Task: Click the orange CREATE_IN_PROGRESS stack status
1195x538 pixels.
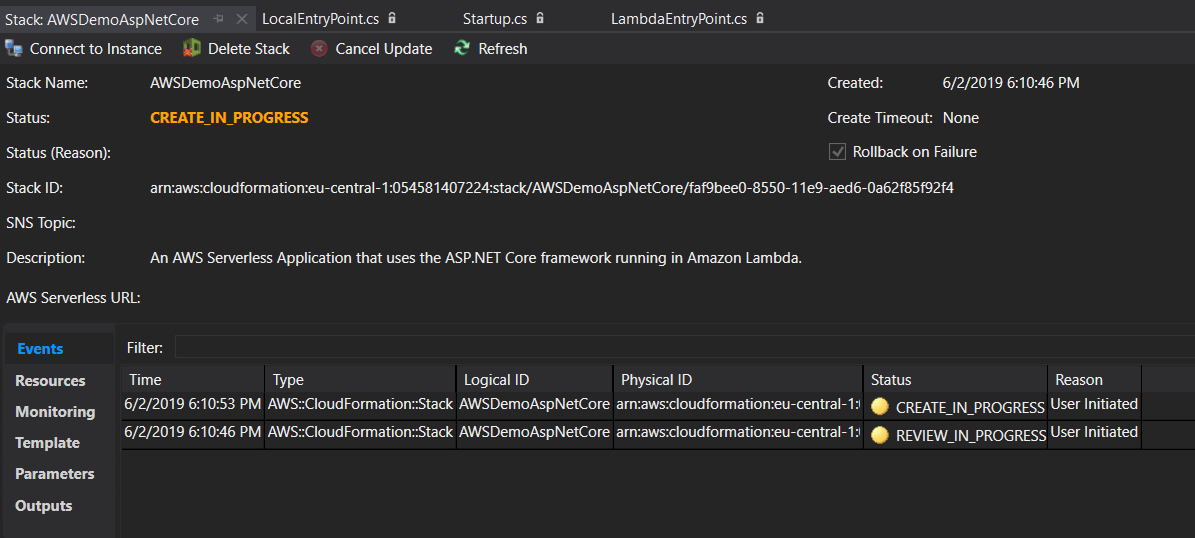Action: point(229,117)
